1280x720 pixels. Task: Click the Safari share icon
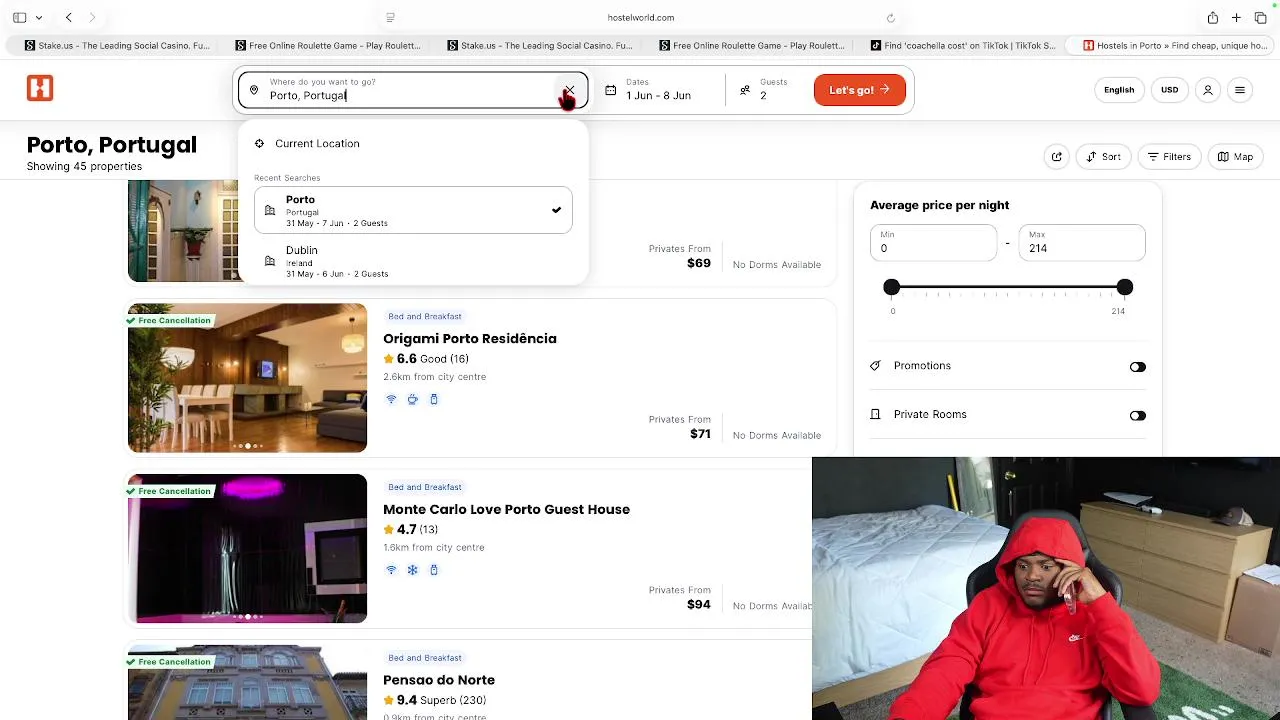tap(1212, 18)
